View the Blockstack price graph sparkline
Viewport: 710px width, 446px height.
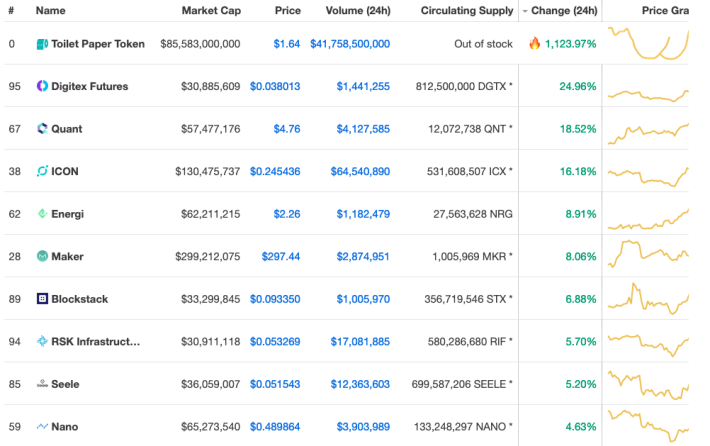tap(648, 299)
